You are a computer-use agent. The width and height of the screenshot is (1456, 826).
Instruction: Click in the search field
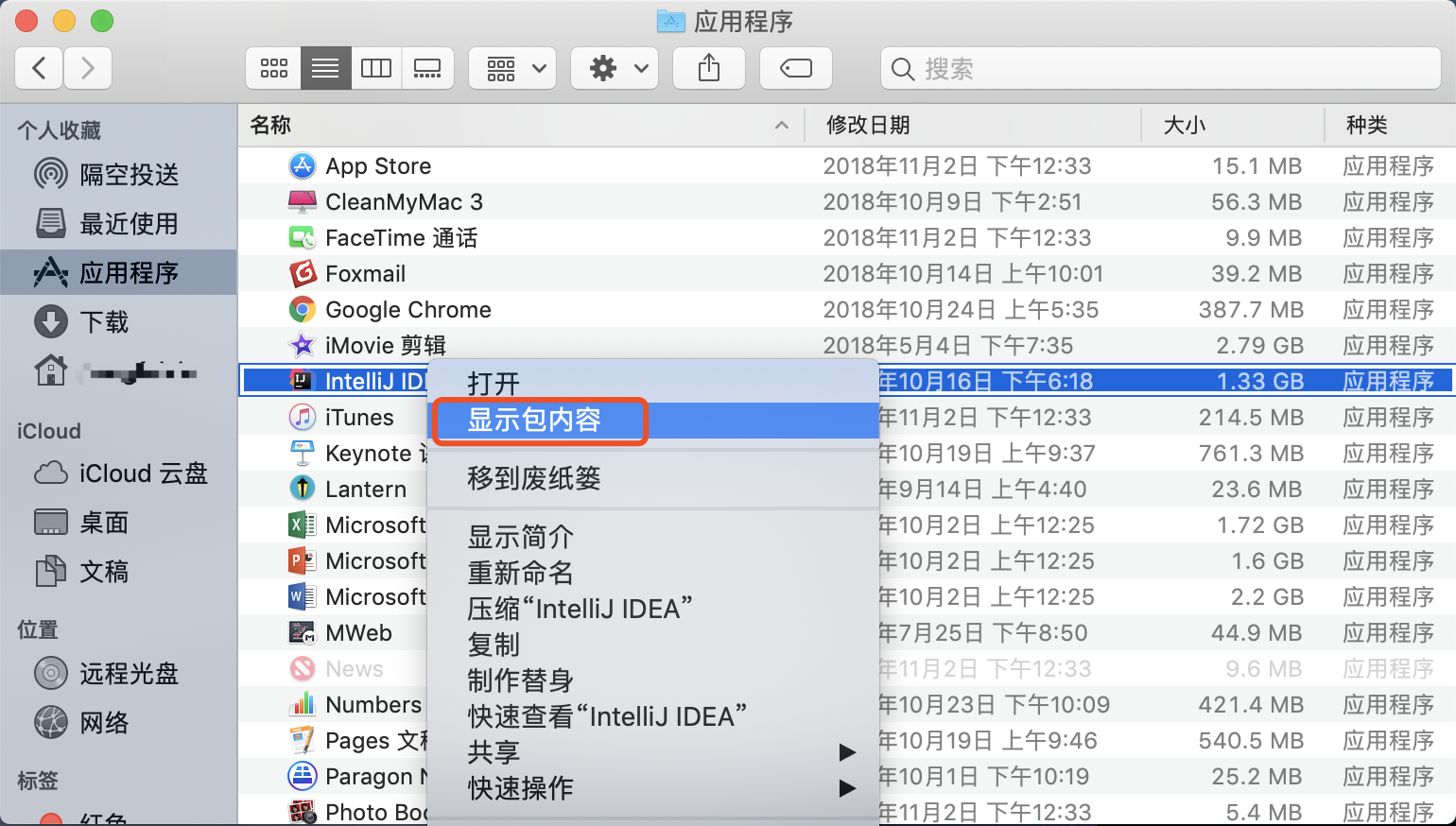click(x=1160, y=68)
